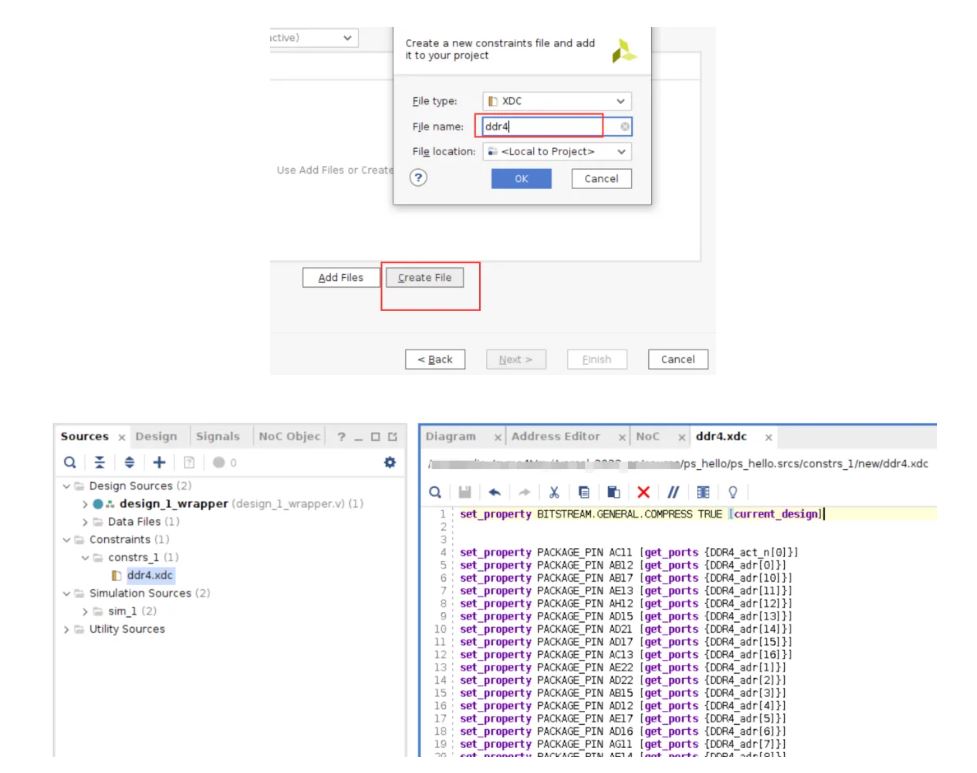Open the File type XDC dropdown
The image size is (977, 773).
(557, 102)
